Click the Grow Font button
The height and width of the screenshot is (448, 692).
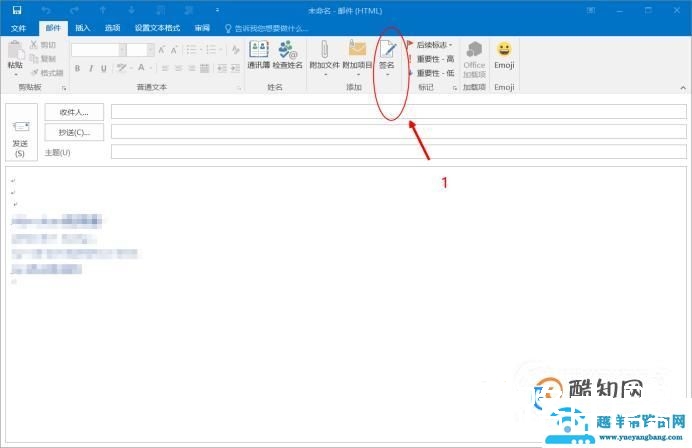(162, 50)
